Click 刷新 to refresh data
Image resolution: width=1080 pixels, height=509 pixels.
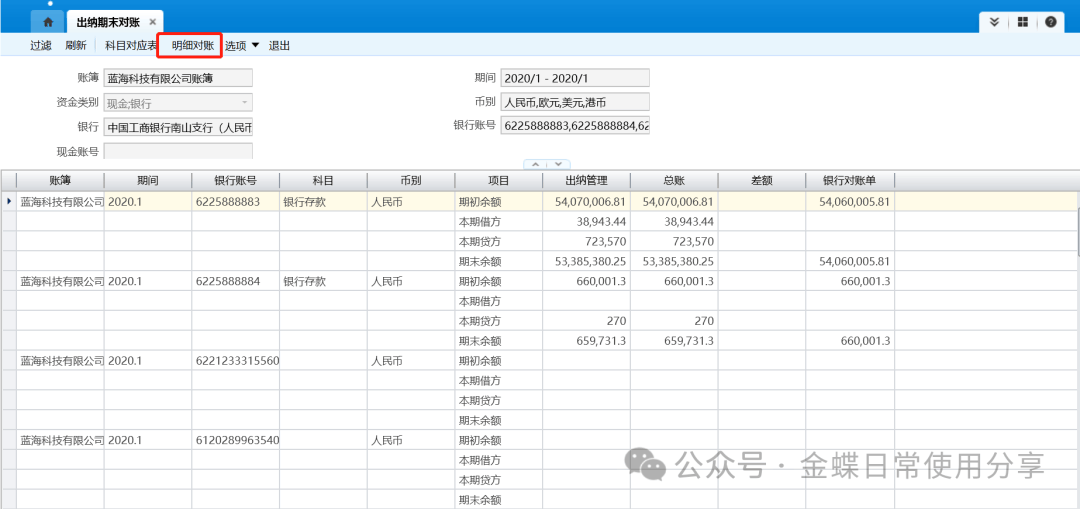(76, 45)
